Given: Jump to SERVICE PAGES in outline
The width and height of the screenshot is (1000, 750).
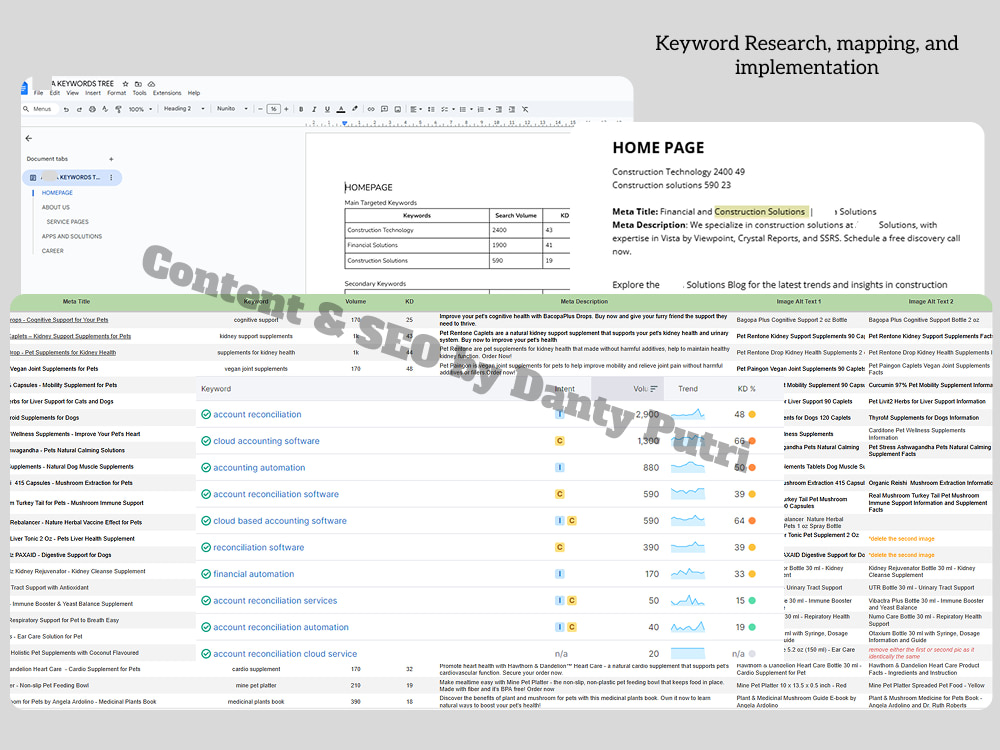Looking at the screenshot, I should [68, 222].
